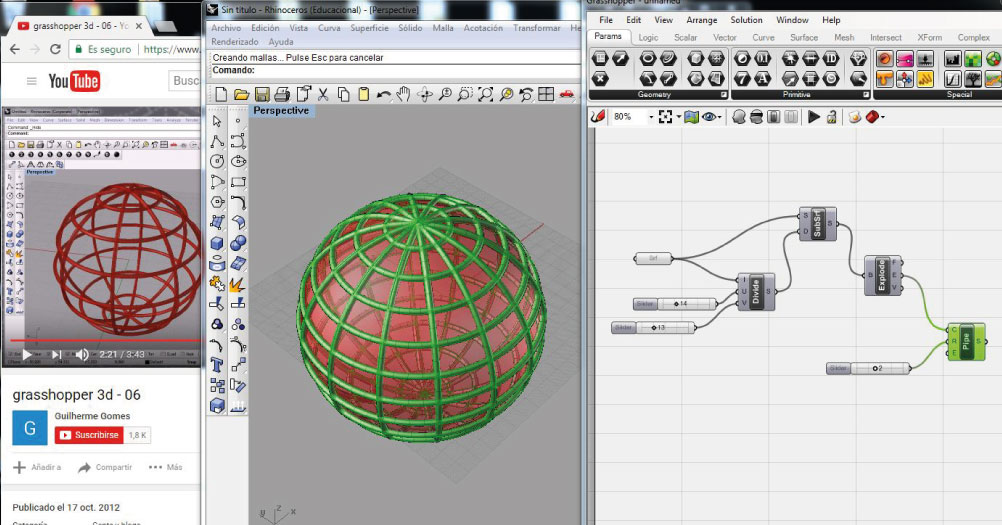The width and height of the screenshot is (1002, 525).
Task: Click the Undo arrow in Rhino toolbar
Action: coord(383,95)
